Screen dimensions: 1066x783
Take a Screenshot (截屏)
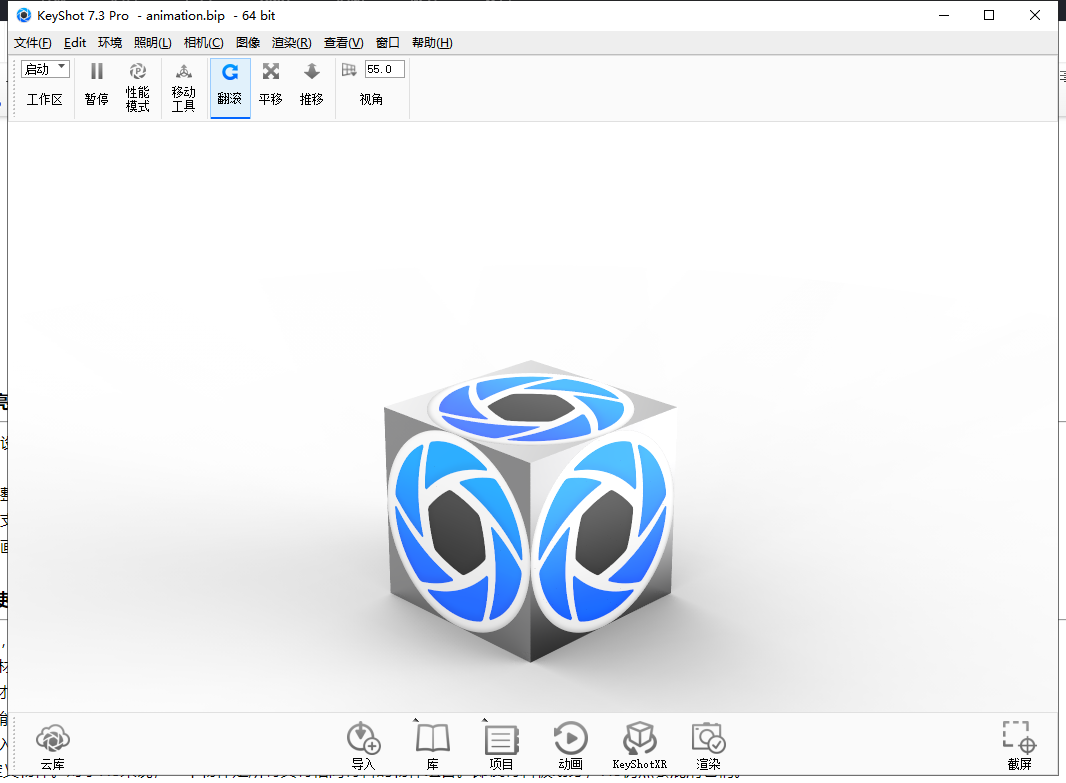[1019, 746]
